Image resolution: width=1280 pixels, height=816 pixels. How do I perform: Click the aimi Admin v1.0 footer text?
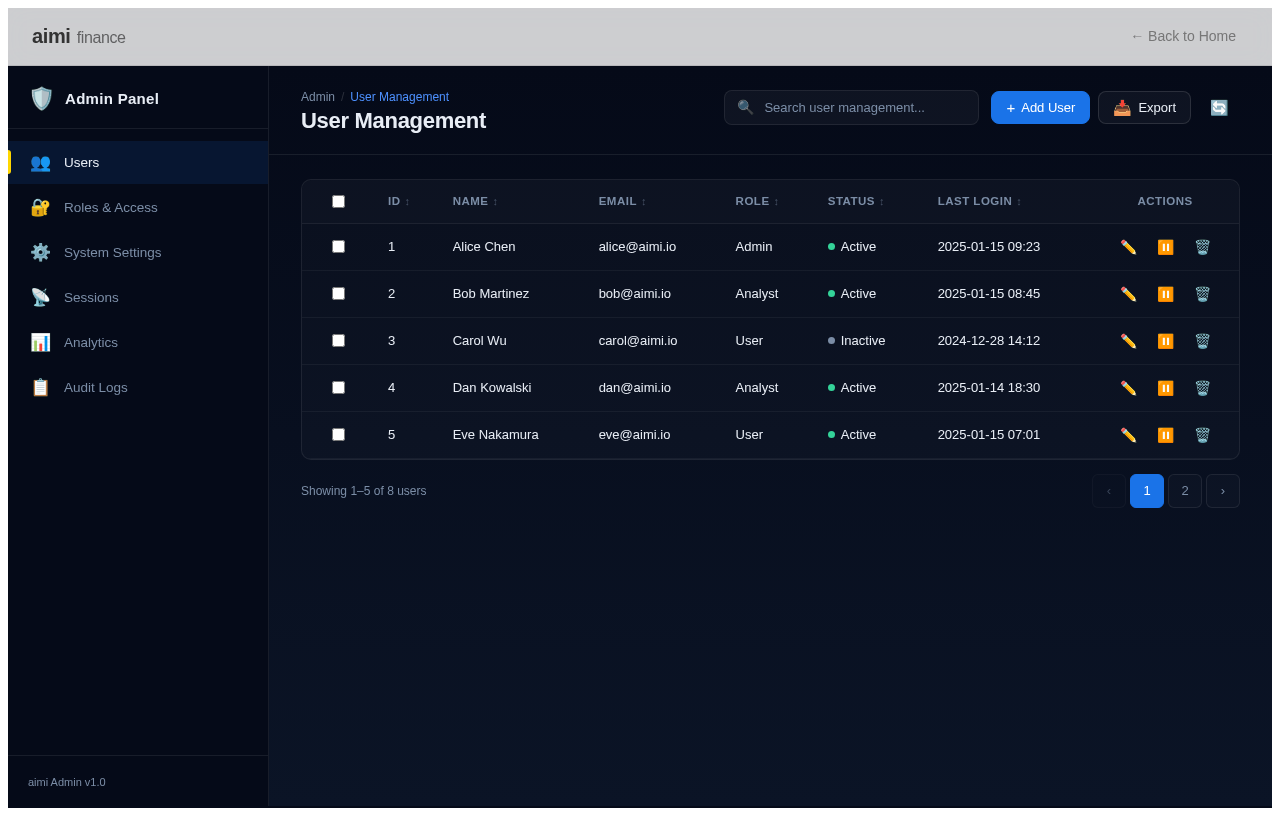click(67, 782)
